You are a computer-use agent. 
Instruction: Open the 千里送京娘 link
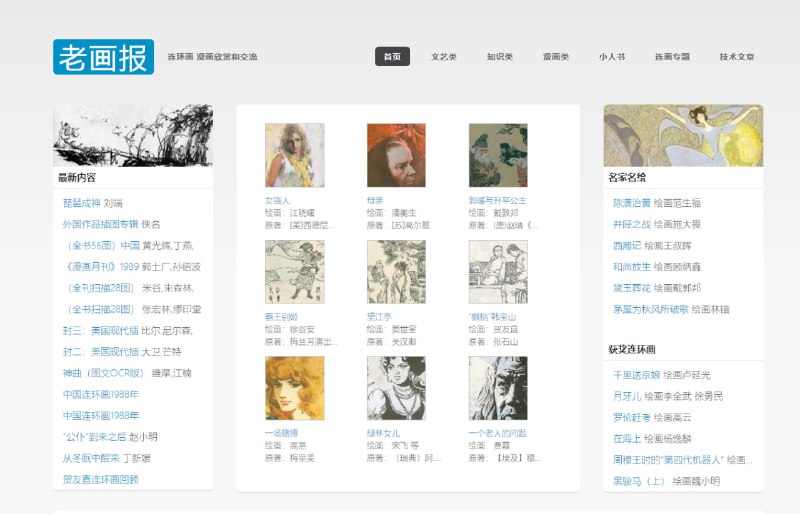point(637,375)
